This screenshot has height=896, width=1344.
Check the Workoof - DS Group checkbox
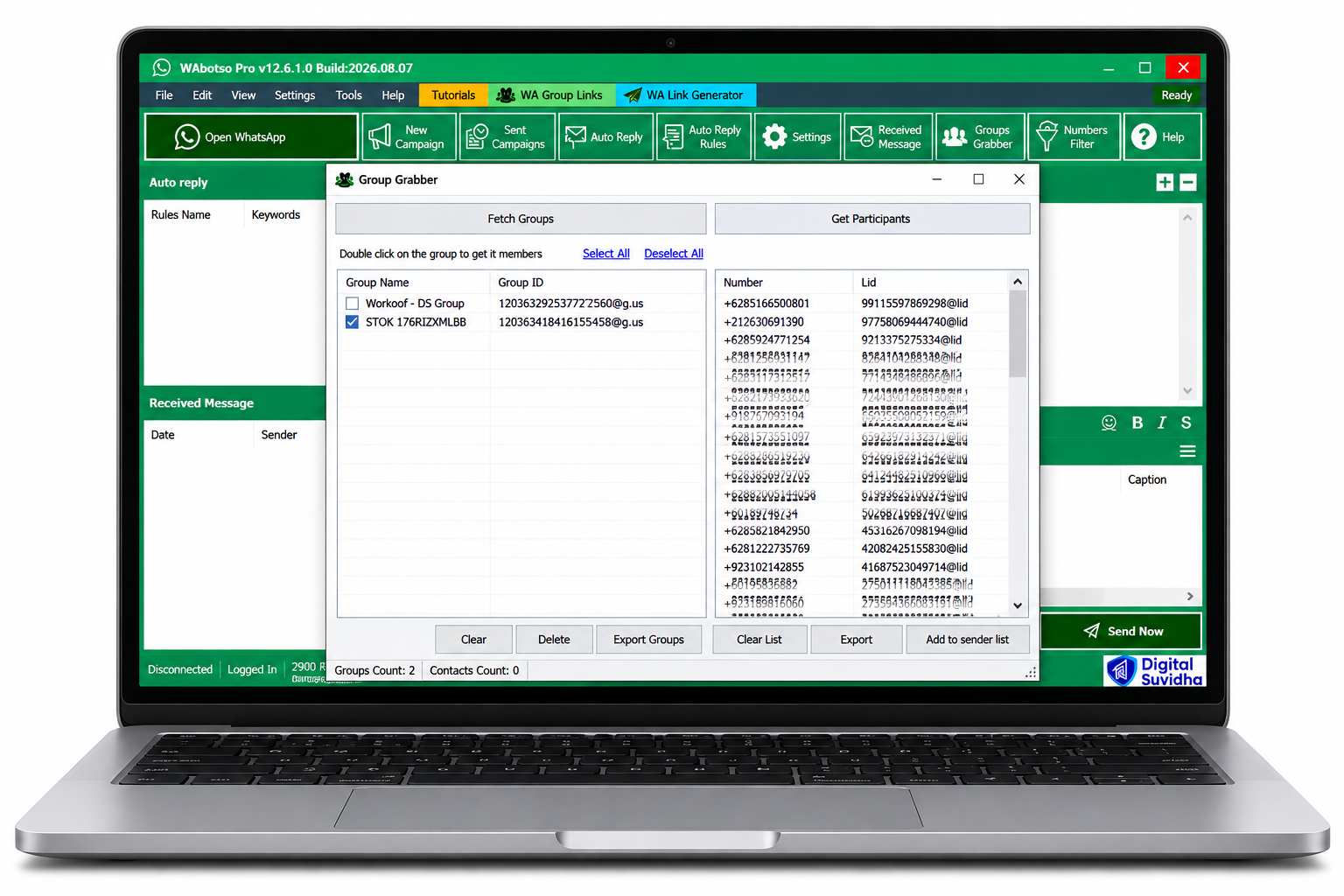353,304
